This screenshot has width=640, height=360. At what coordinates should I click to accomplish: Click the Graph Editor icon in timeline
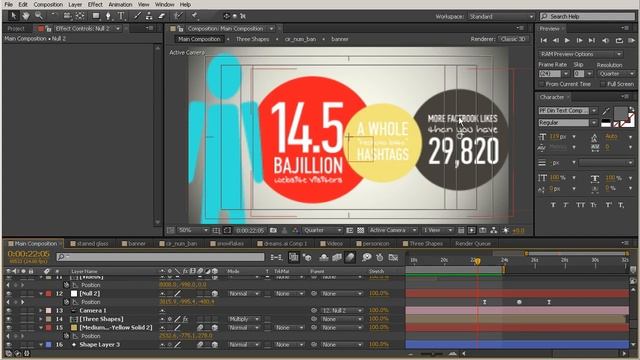(393, 257)
